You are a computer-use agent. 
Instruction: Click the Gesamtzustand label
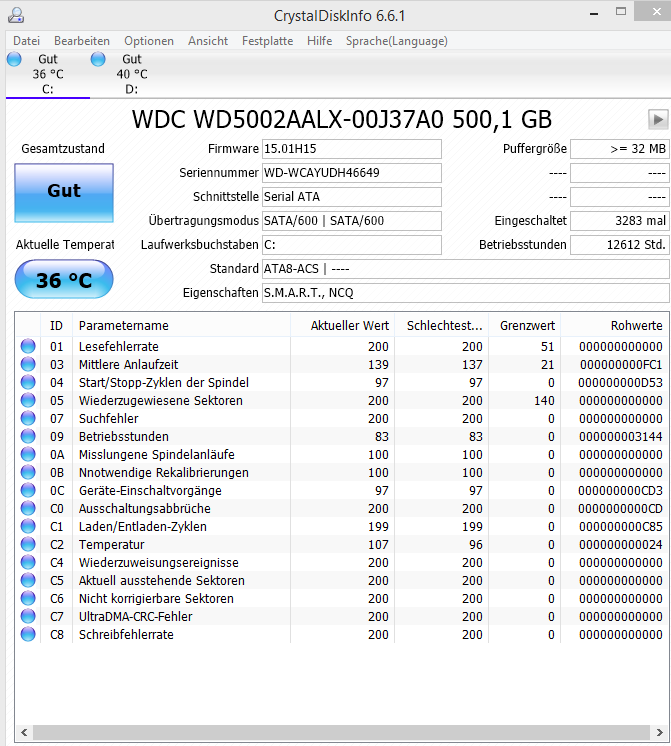coord(63,148)
